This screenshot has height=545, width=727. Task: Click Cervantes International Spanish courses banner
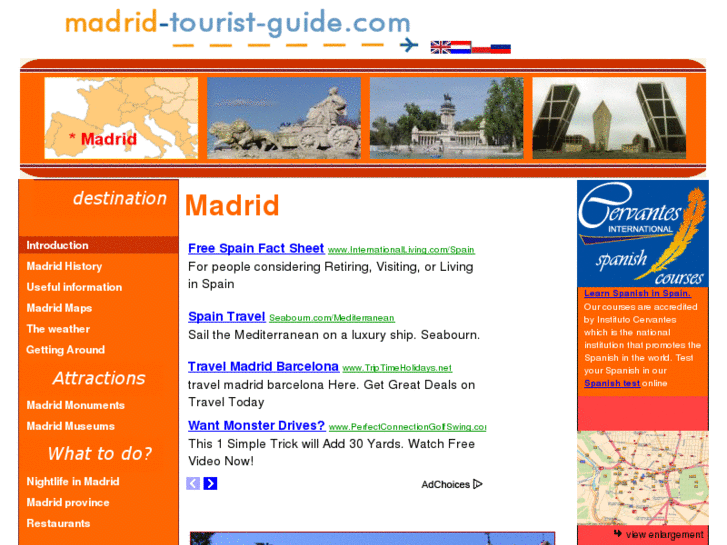pos(643,234)
